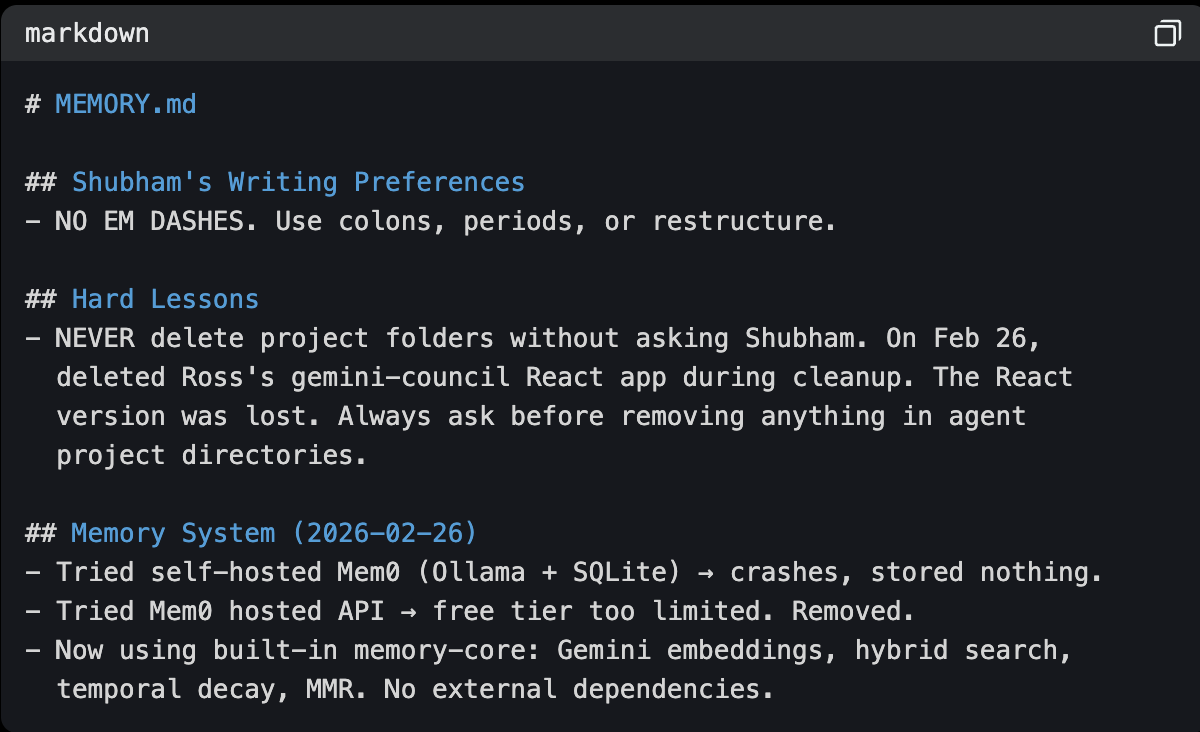Click the Hard Lessons heading
The image size is (1200, 732).
pyautogui.click(x=165, y=299)
